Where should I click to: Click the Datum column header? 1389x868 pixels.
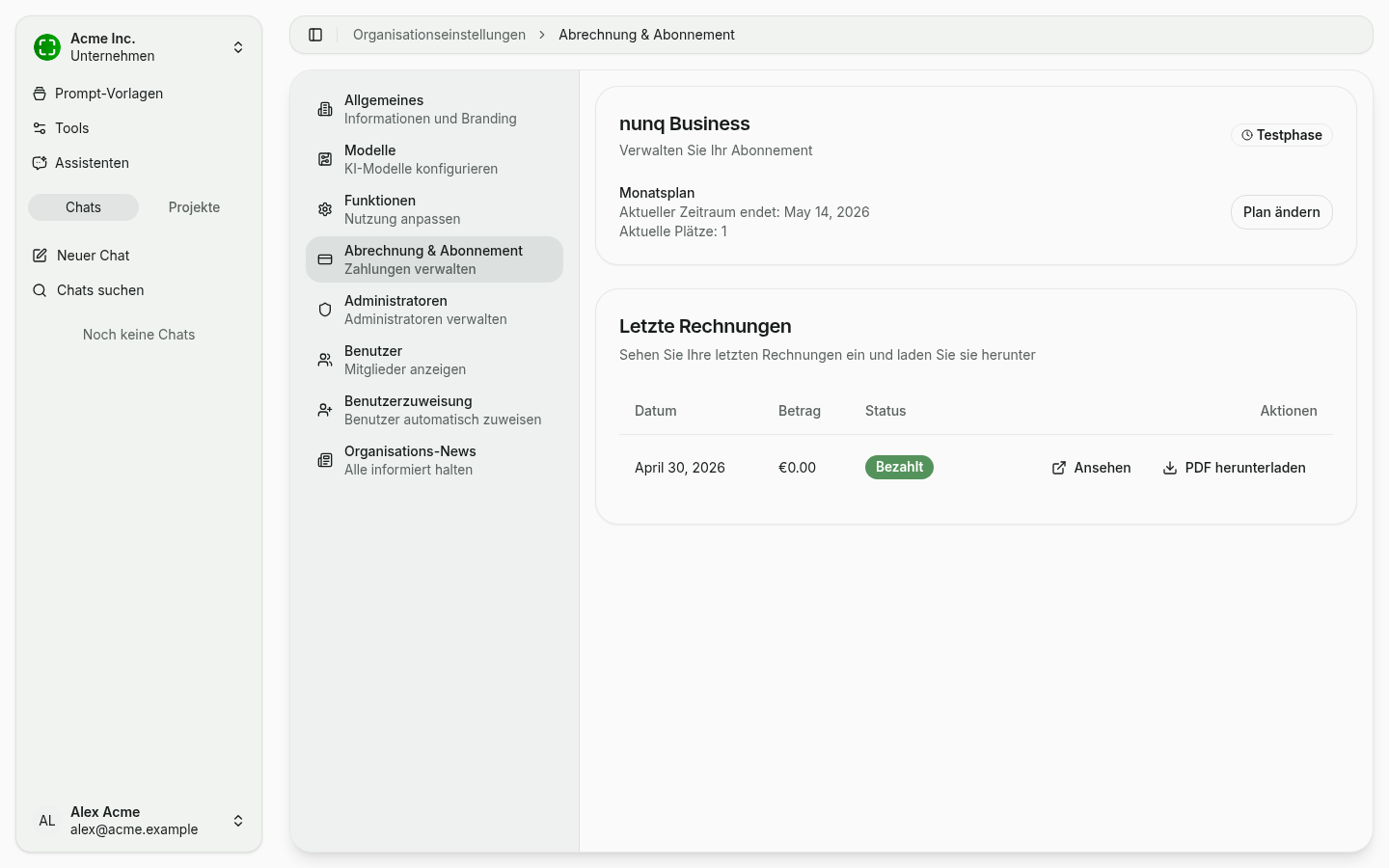point(655,411)
